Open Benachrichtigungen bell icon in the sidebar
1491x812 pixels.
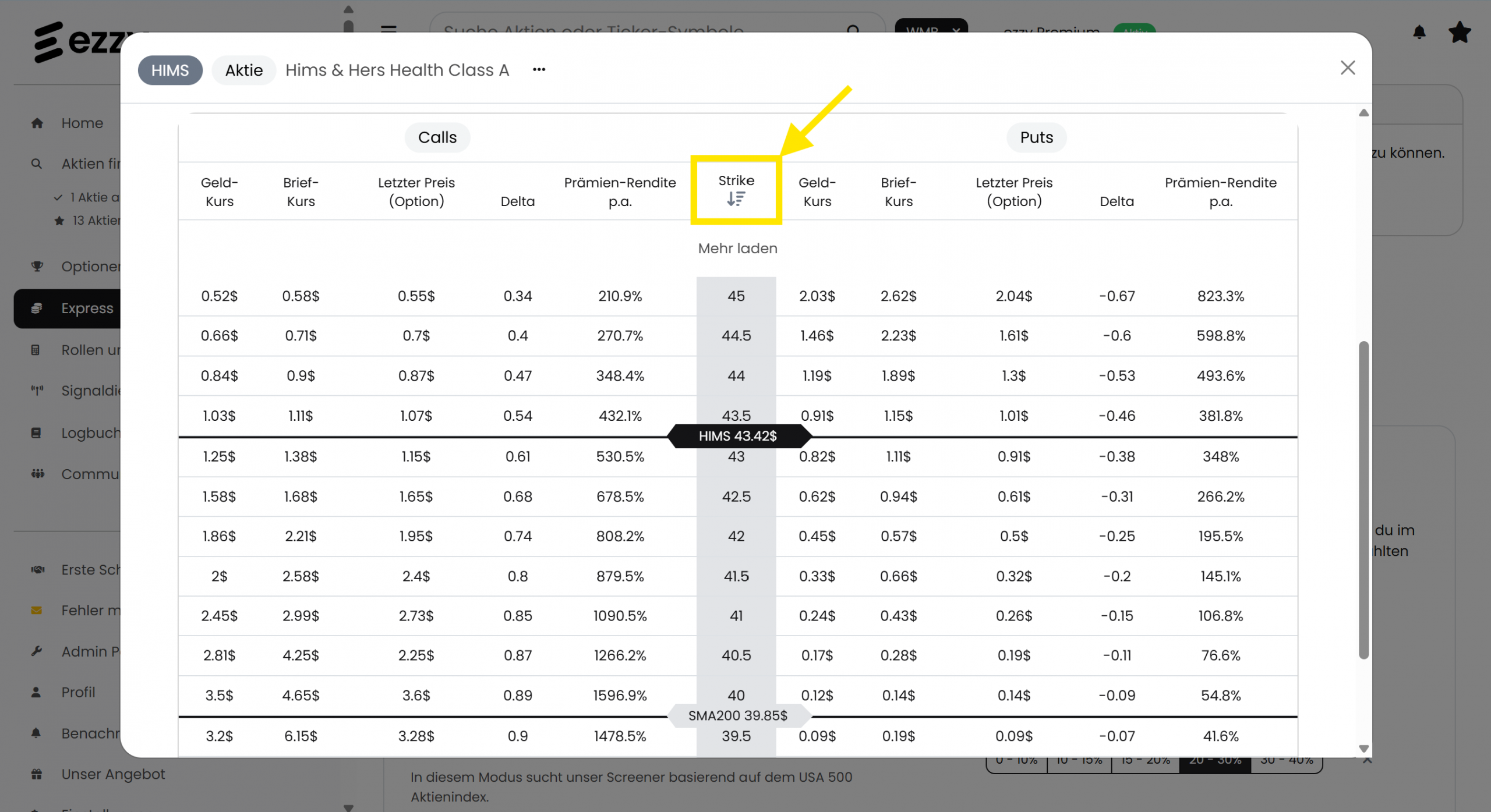36,733
